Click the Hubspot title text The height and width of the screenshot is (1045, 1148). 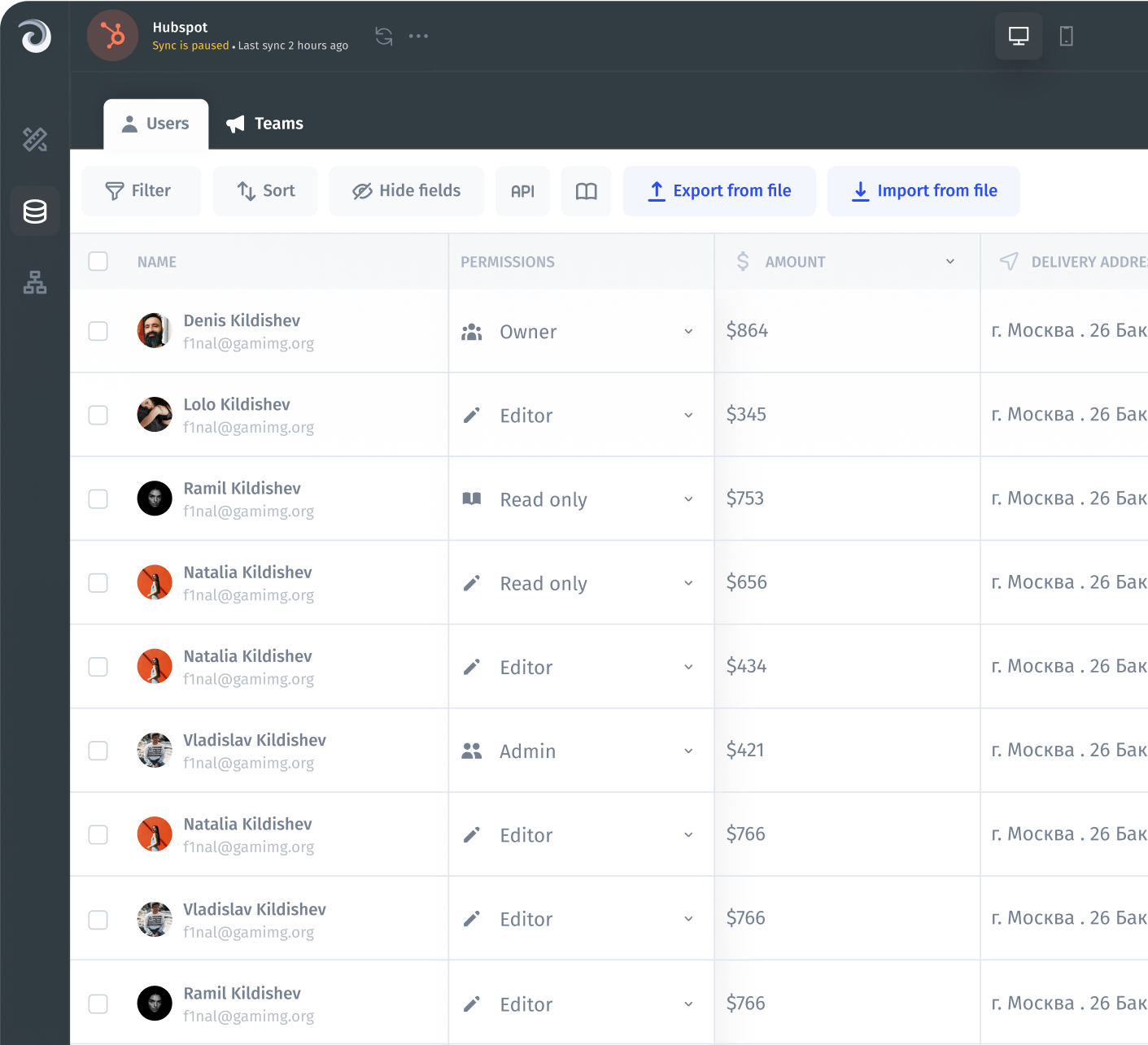[180, 27]
